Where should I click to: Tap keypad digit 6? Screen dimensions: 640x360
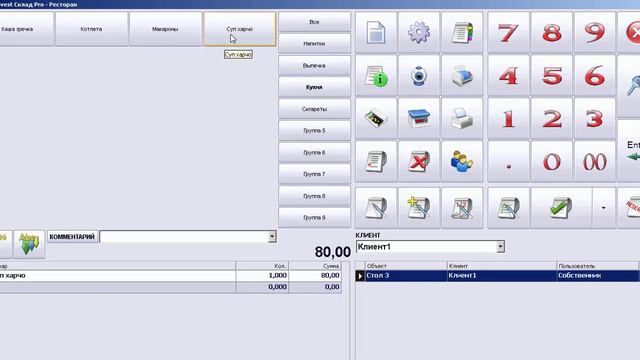(595, 76)
